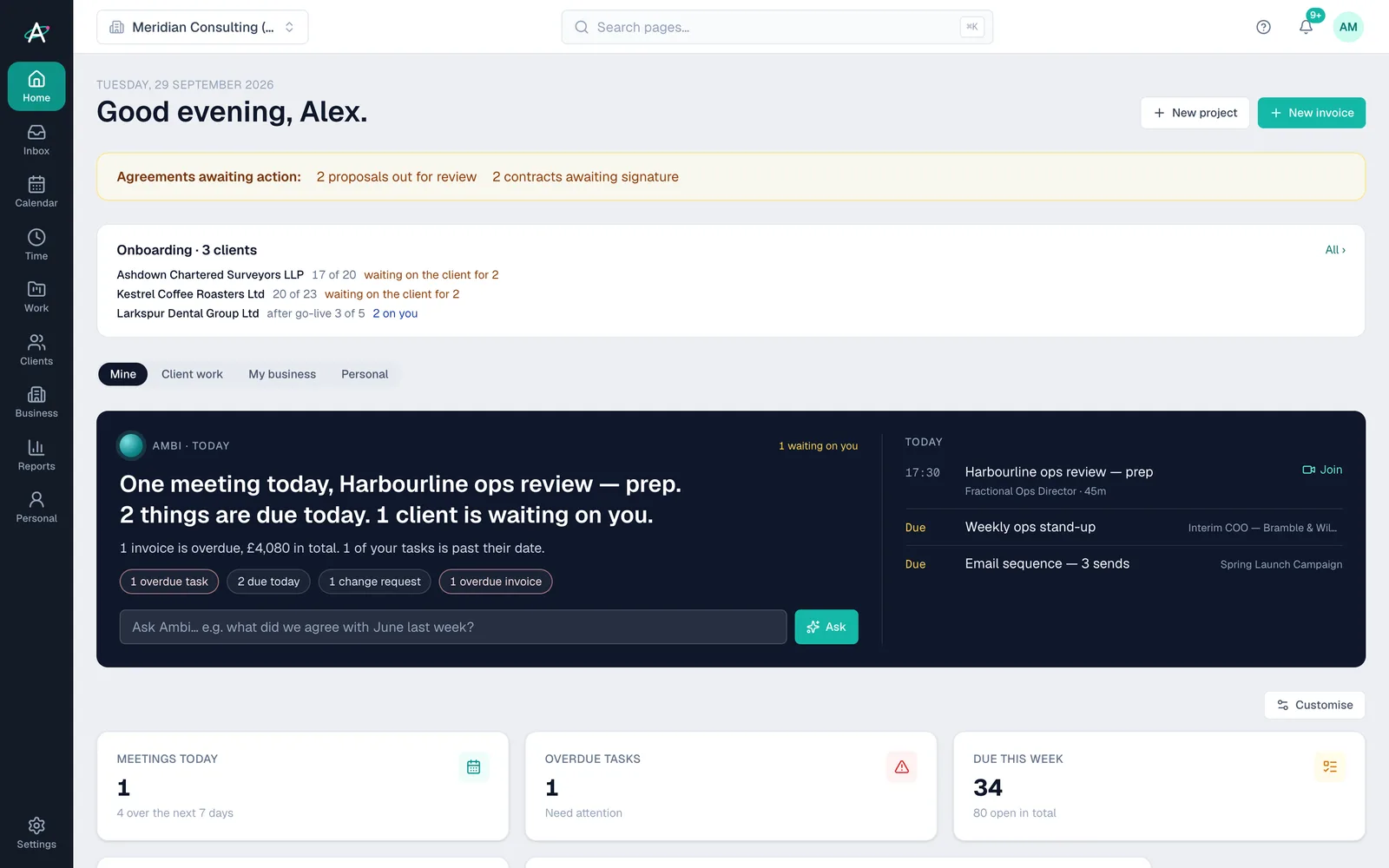Switch to the Client work tab
Image resolution: width=1389 pixels, height=868 pixels.
[192, 374]
